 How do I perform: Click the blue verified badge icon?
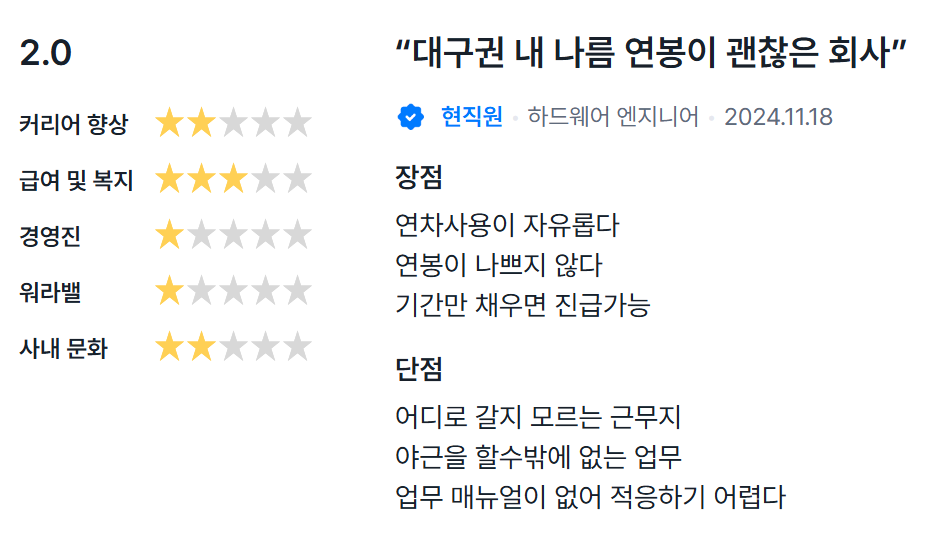click(411, 117)
